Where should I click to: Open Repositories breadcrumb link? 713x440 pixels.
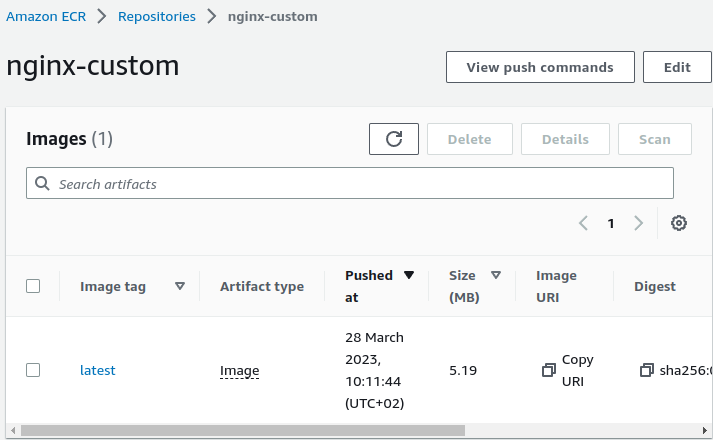click(156, 16)
